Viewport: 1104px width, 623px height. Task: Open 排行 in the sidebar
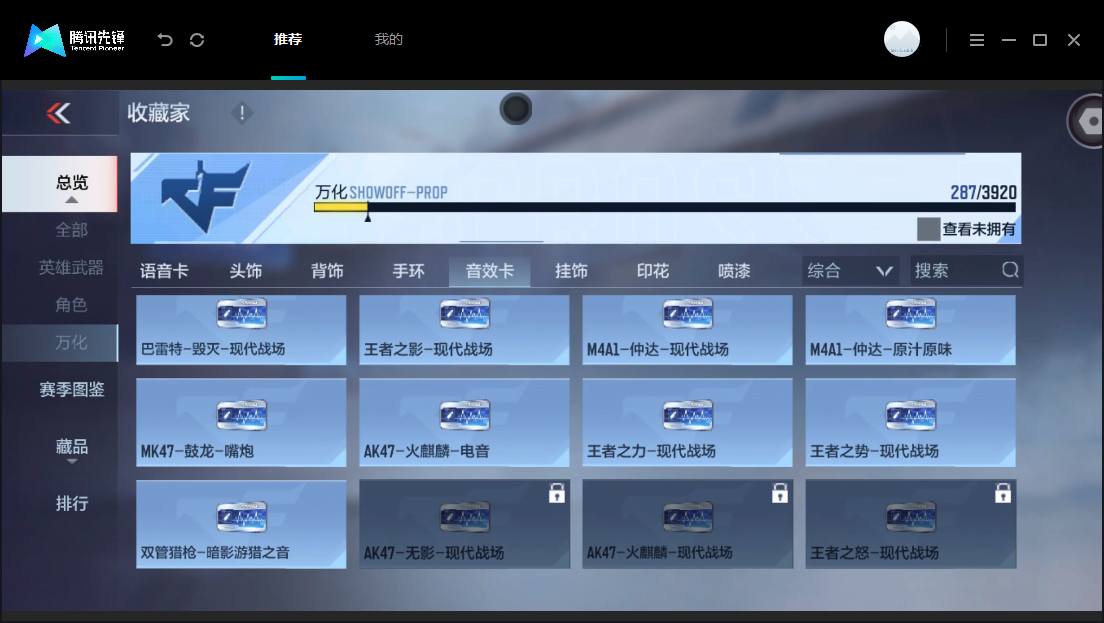pos(72,503)
